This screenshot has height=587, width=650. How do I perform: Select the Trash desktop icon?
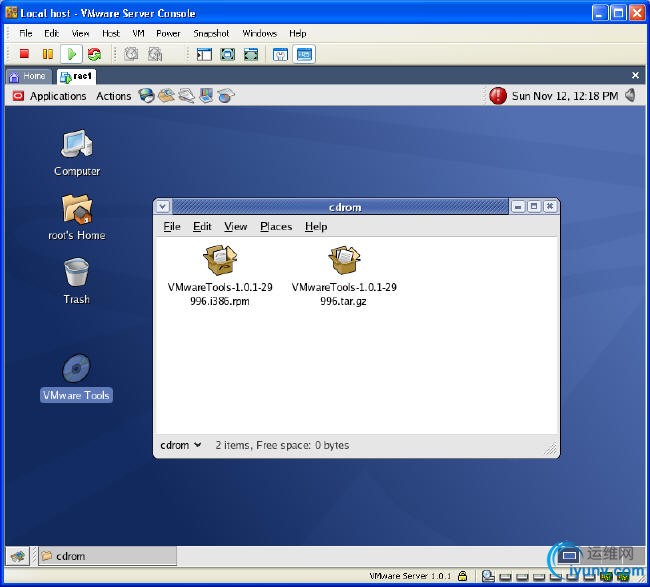[x=77, y=282]
